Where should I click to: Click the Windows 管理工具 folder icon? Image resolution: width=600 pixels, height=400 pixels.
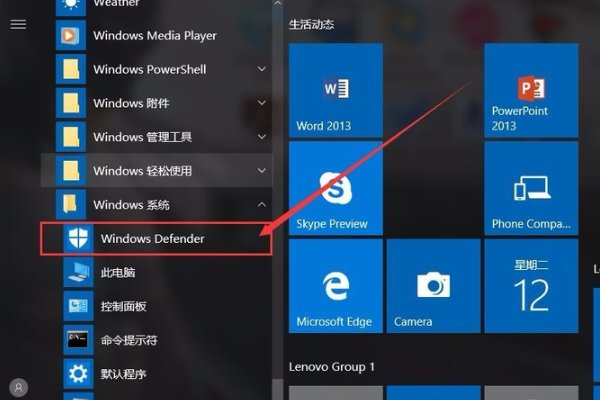pyautogui.click(x=71, y=137)
